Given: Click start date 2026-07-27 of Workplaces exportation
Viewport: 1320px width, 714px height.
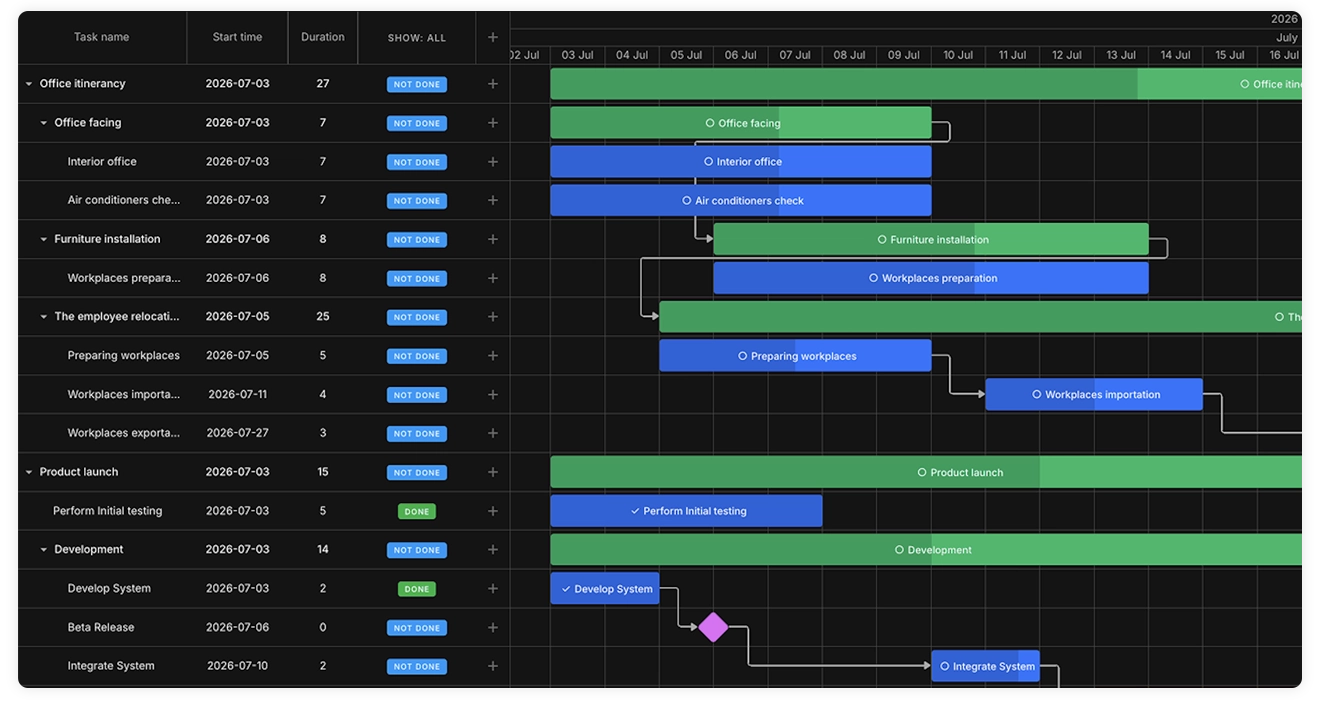Looking at the screenshot, I should point(238,433).
